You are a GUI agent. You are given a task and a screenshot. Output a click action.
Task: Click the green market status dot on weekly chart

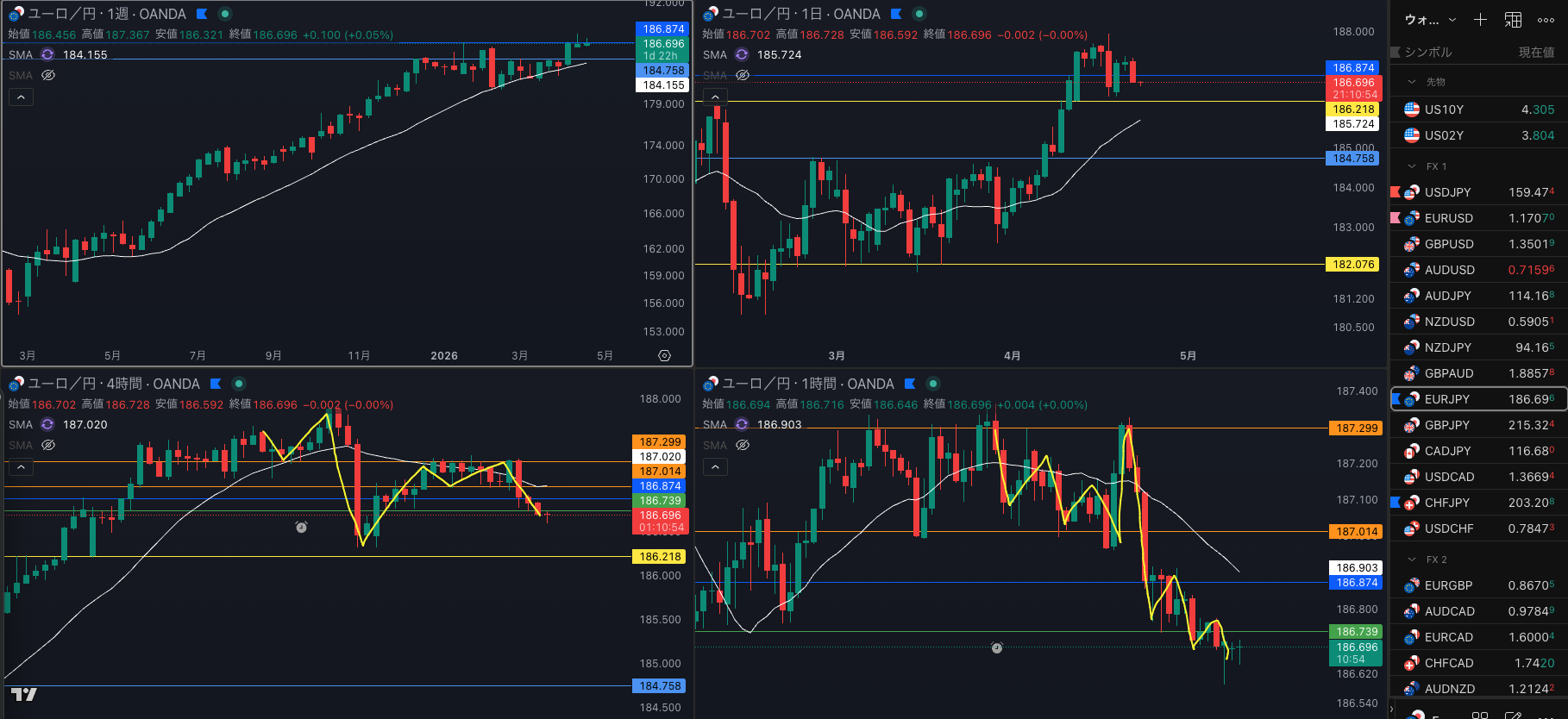click(x=225, y=14)
